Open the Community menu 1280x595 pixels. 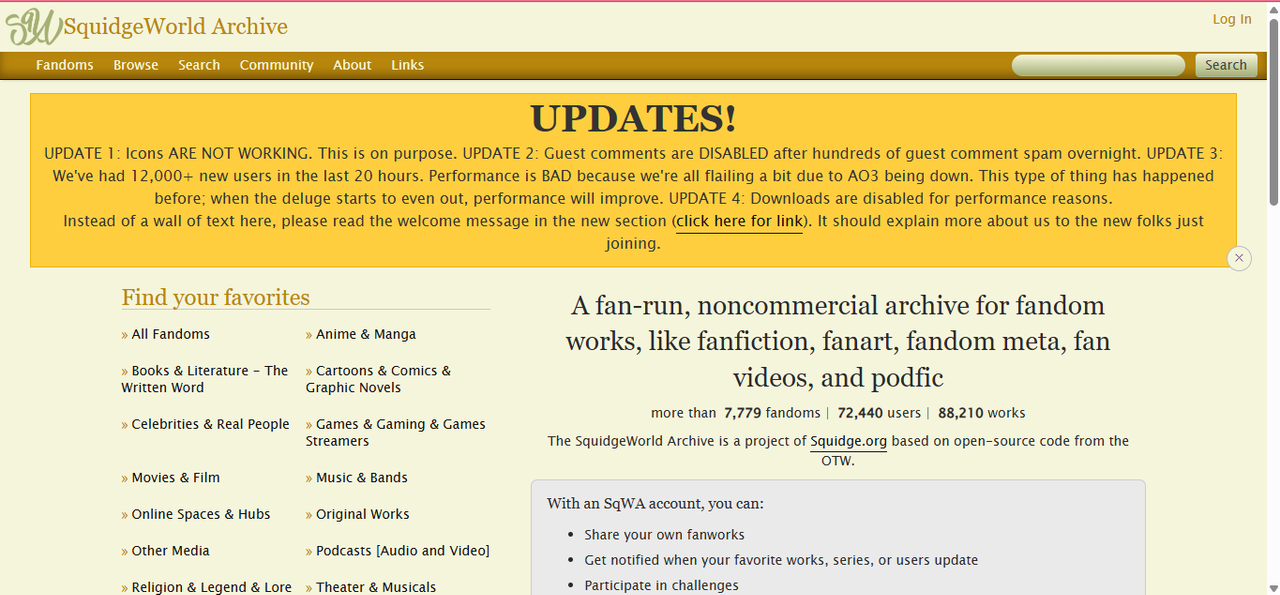coord(276,65)
